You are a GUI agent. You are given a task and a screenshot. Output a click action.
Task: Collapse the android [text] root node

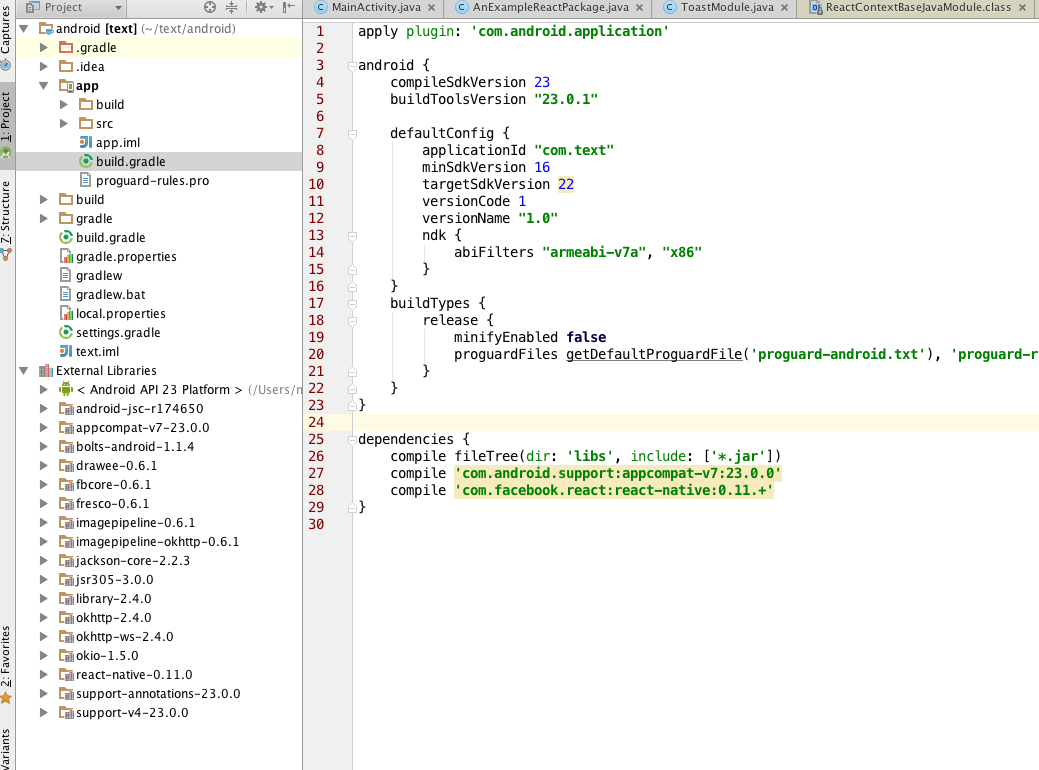[24, 28]
